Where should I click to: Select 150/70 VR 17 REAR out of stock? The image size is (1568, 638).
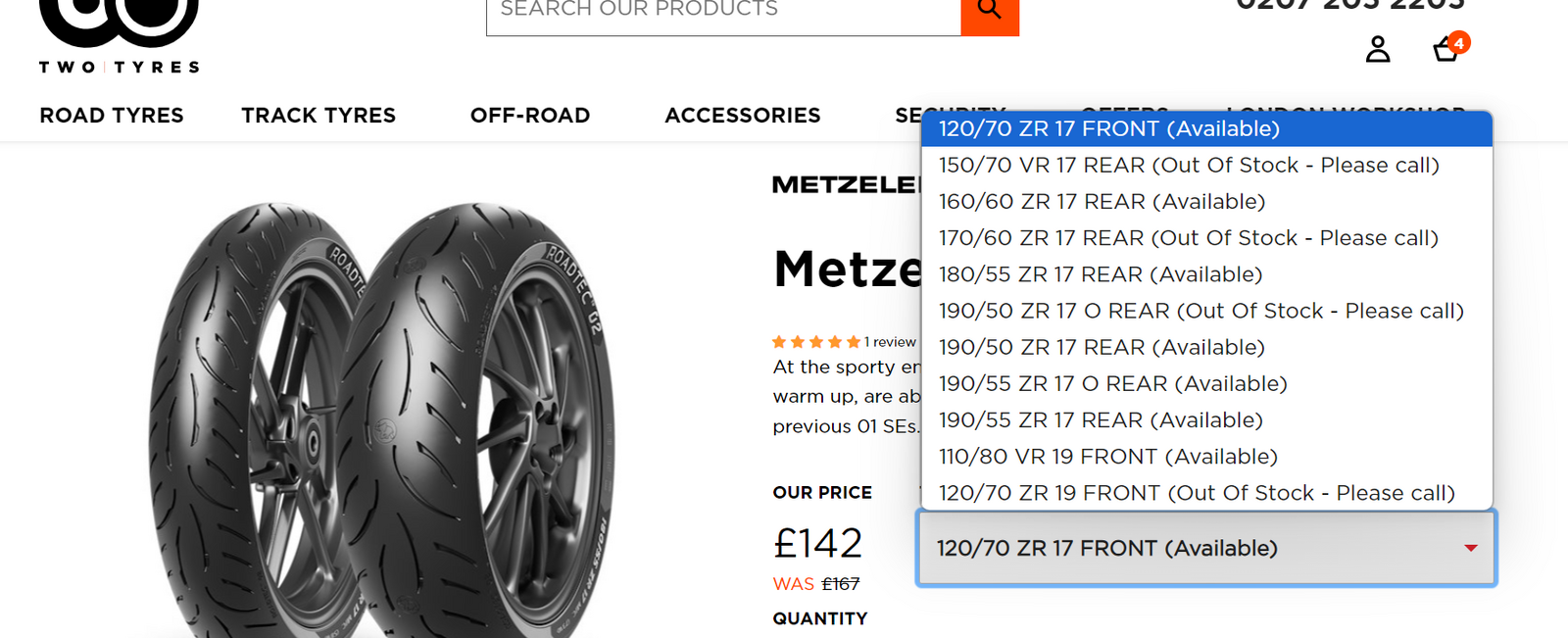click(x=1188, y=166)
